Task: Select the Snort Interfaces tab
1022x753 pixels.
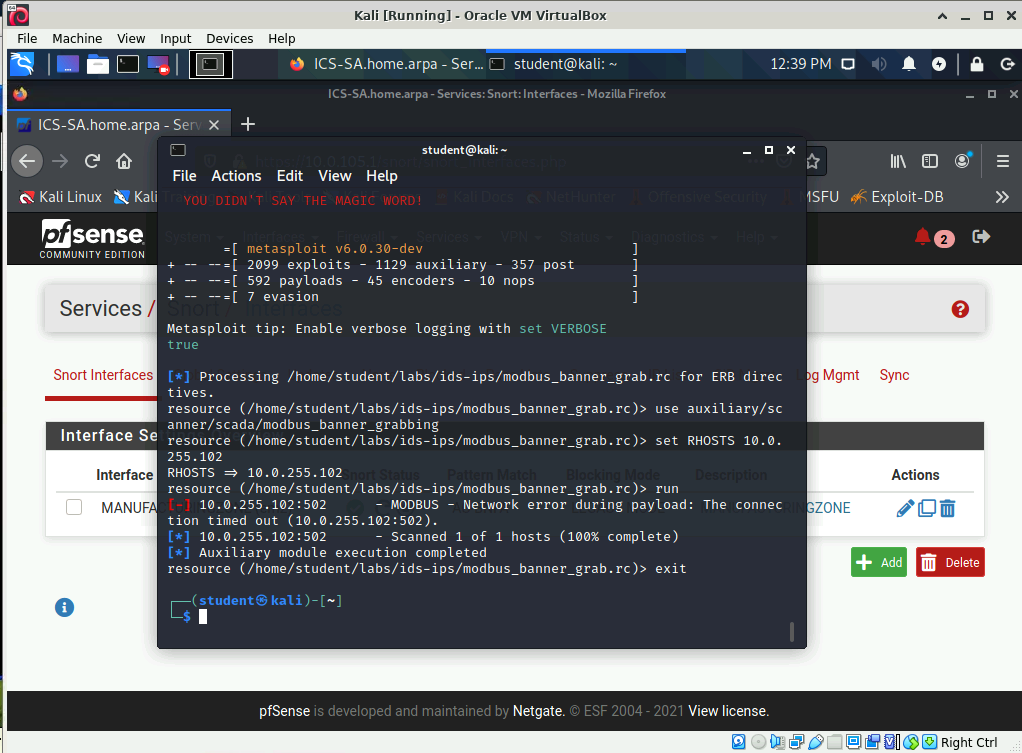Action: coord(103,376)
